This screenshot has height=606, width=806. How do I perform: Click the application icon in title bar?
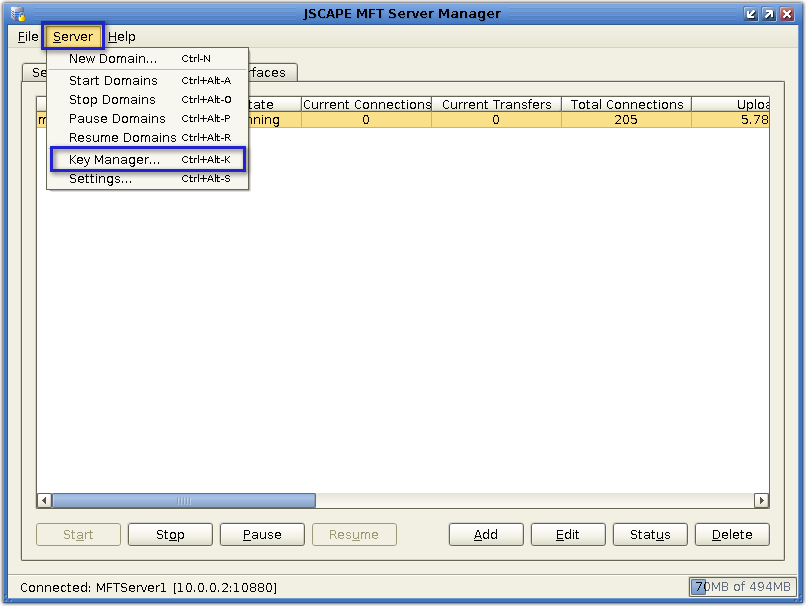pyautogui.click(x=18, y=13)
